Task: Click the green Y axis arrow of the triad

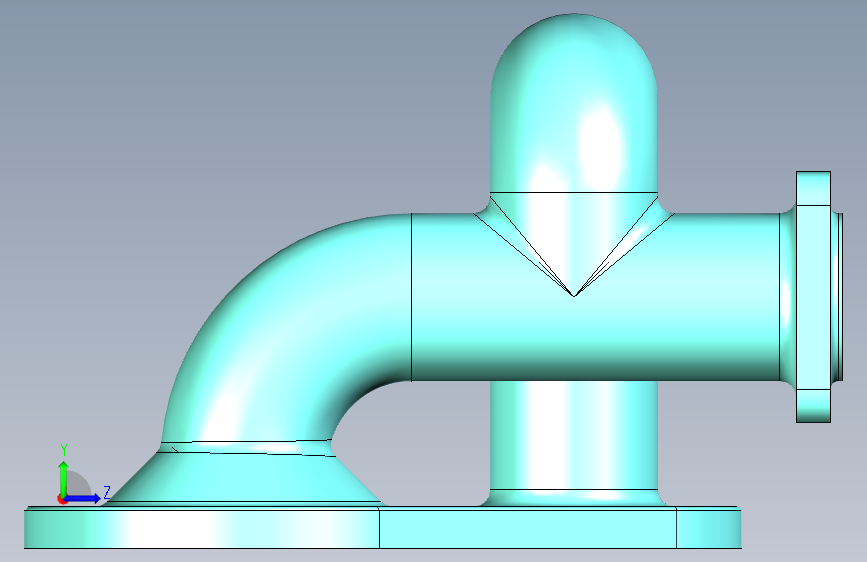Action: pyautogui.click(x=64, y=478)
